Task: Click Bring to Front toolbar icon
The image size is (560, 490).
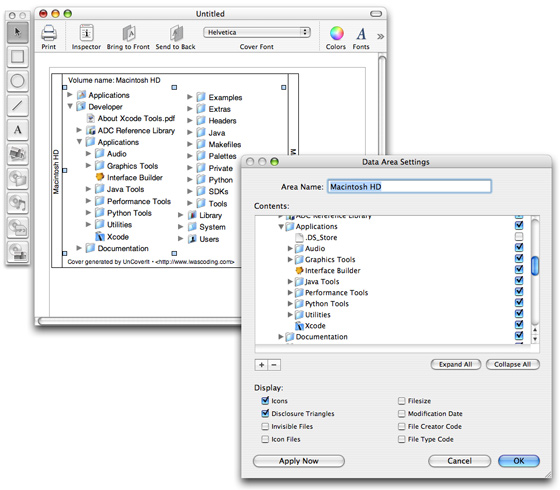Action: [129, 33]
